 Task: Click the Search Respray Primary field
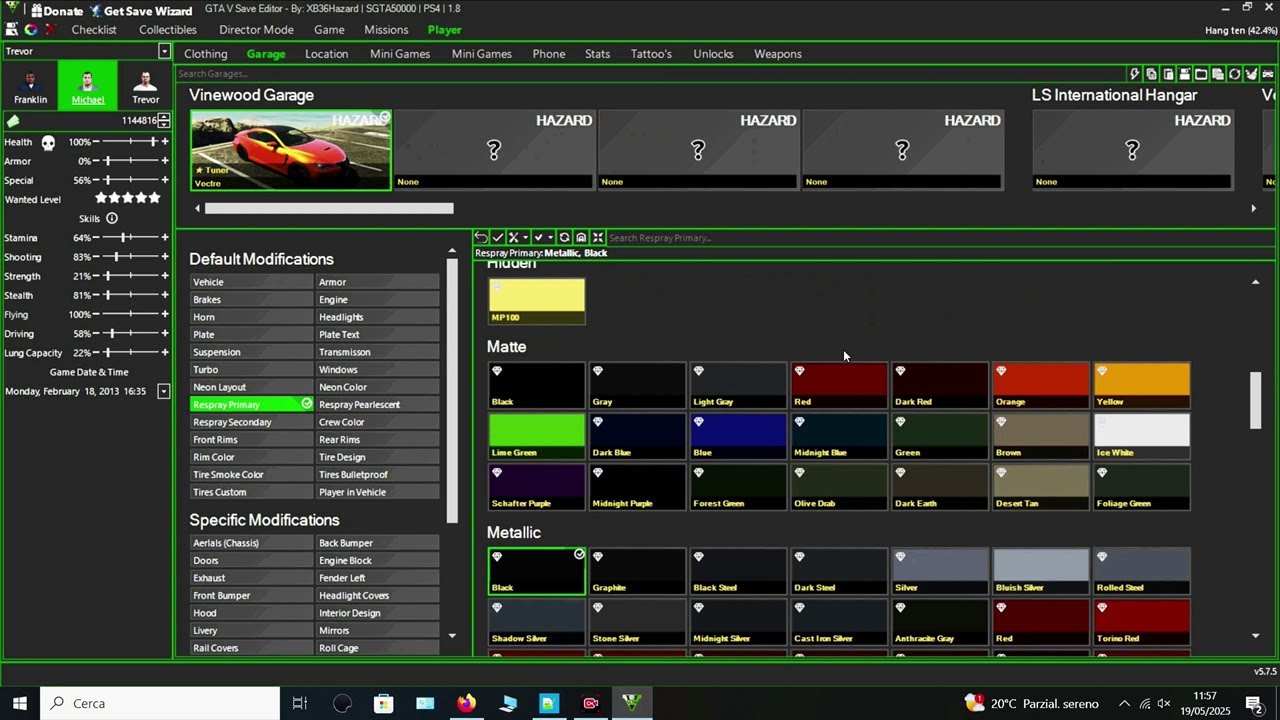click(x=940, y=238)
